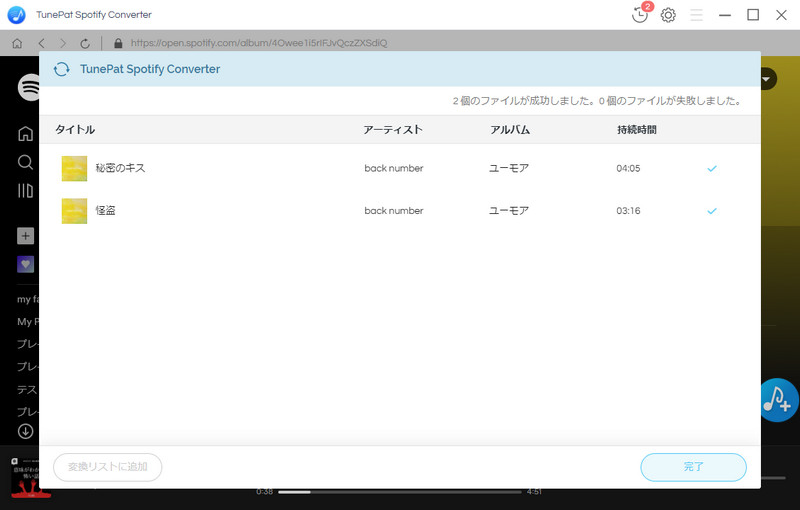Open the conversion history clock icon

pyautogui.click(x=639, y=15)
